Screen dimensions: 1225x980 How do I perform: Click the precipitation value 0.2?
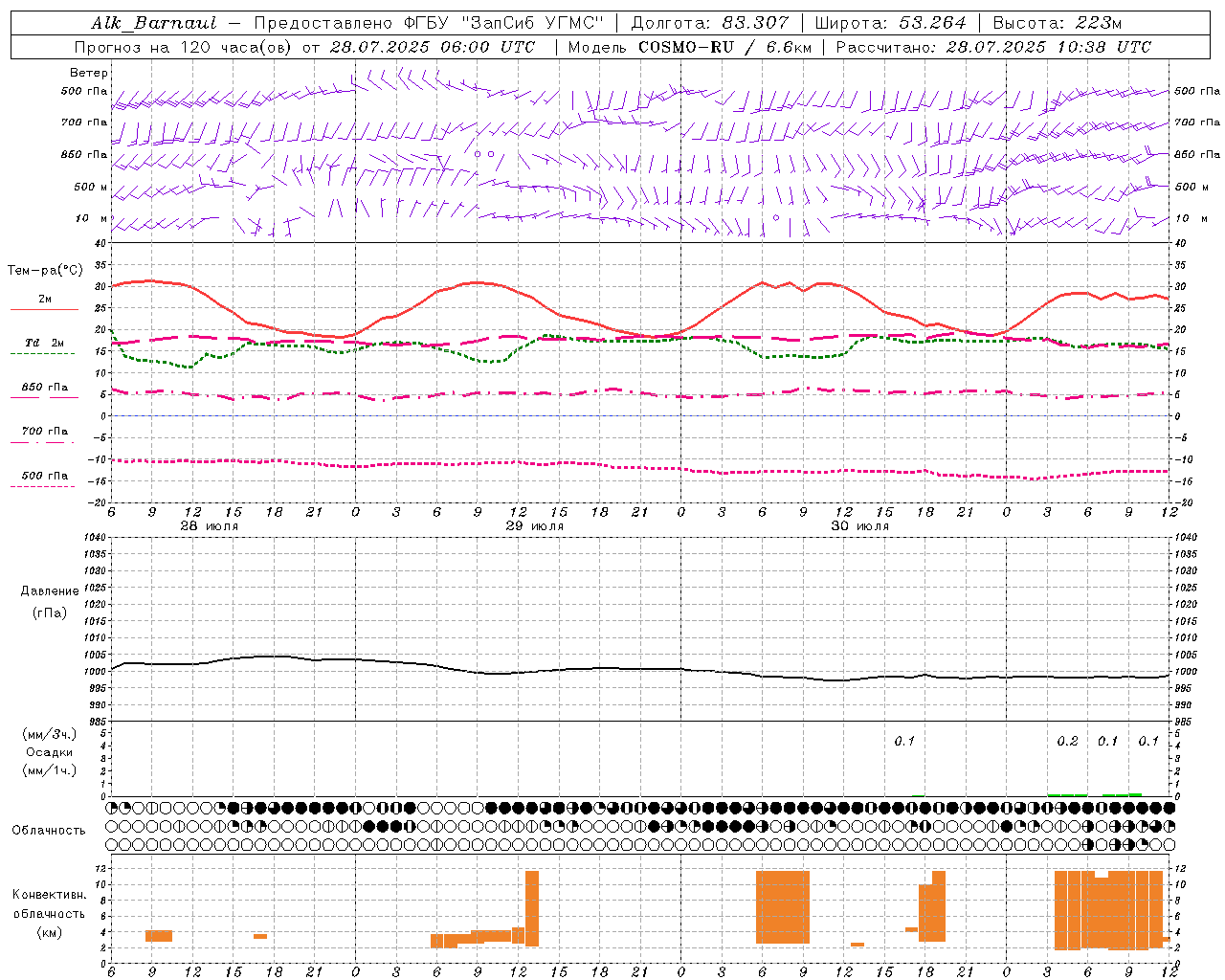[x=1067, y=742]
